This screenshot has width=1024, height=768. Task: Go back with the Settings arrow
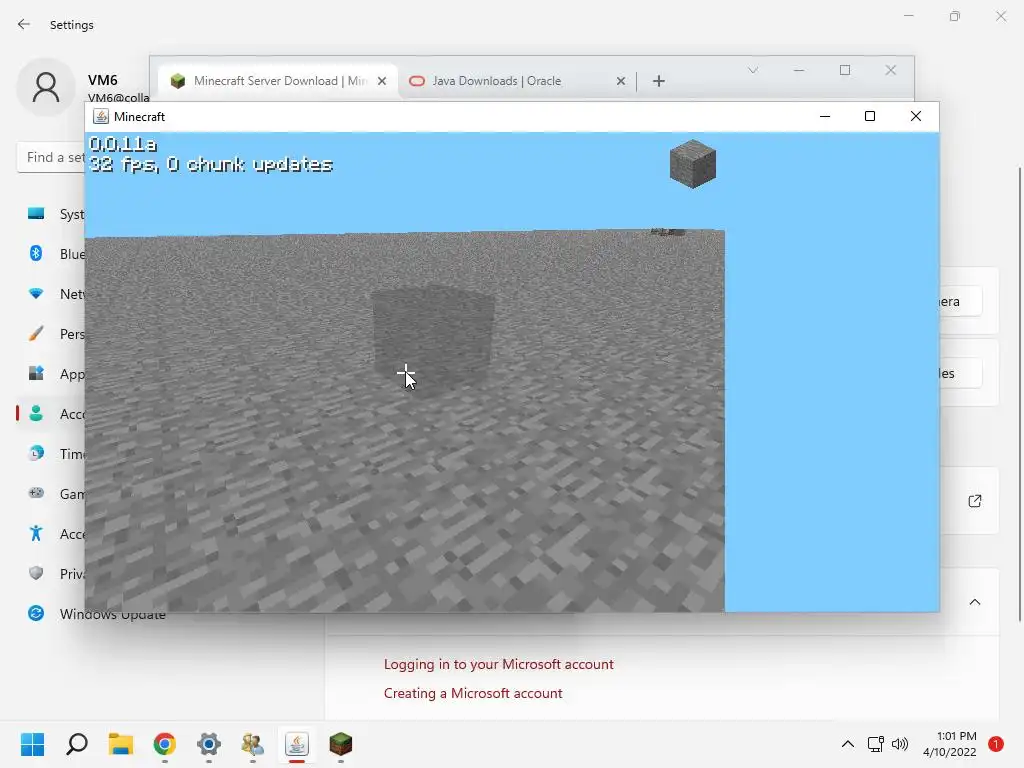click(24, 25)
